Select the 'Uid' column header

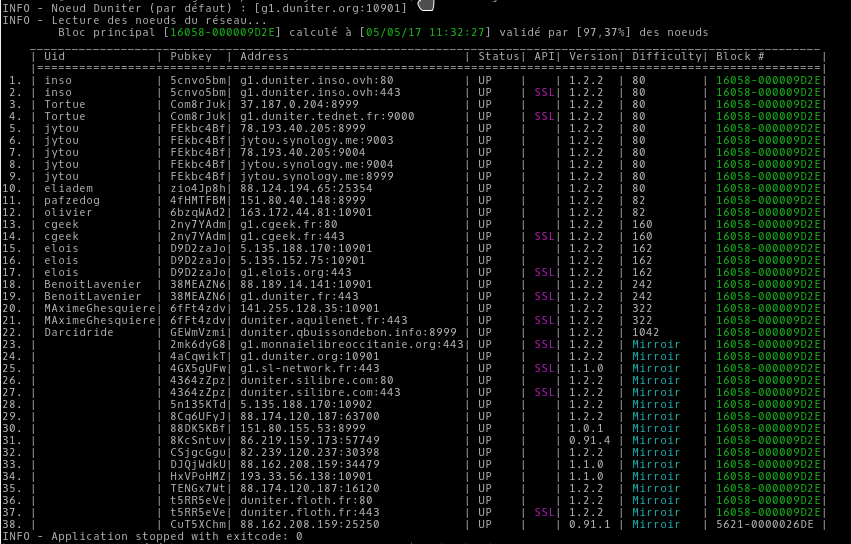[x=54, y=56]
